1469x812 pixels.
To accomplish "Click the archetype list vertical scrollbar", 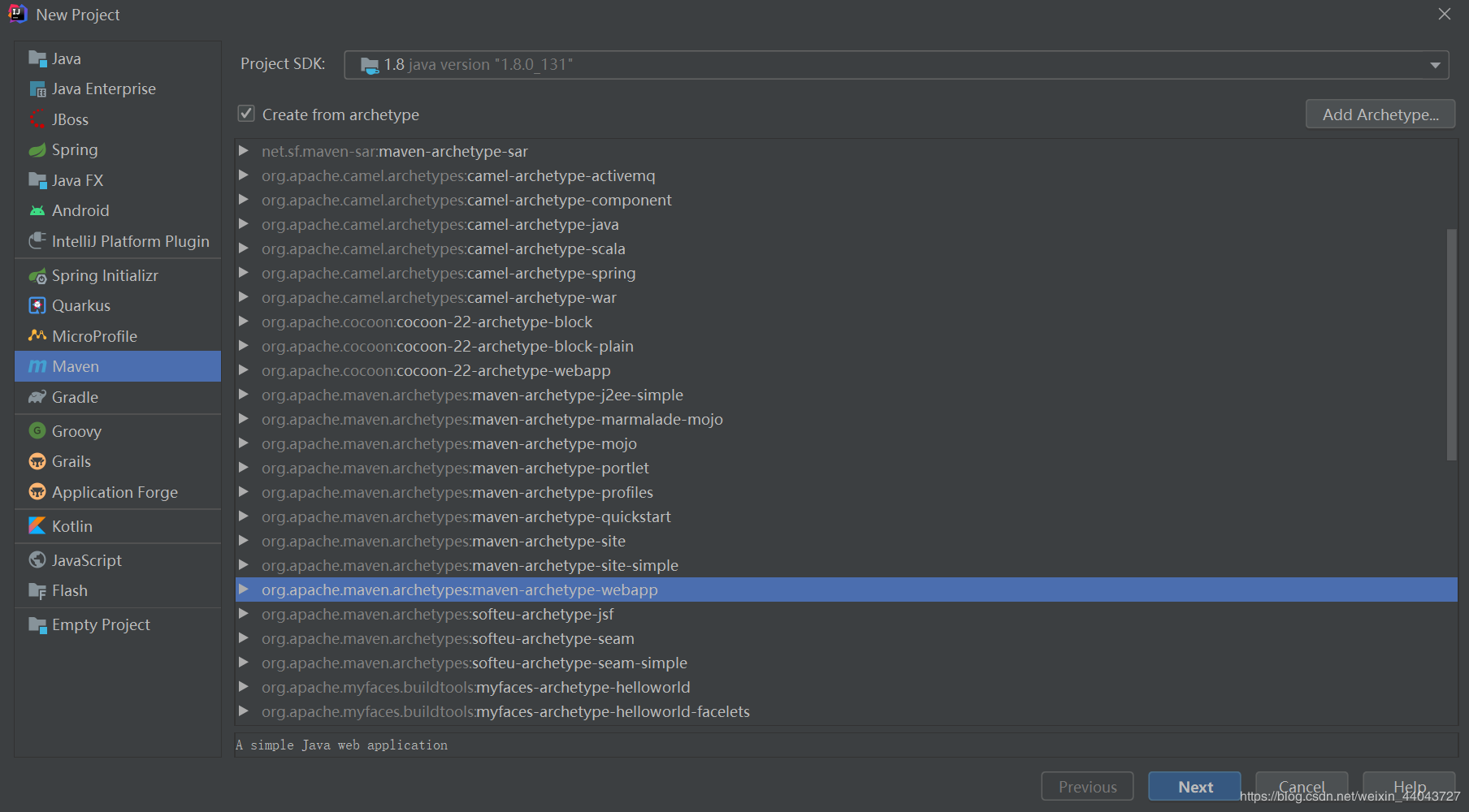I will tap(1451, 344).
